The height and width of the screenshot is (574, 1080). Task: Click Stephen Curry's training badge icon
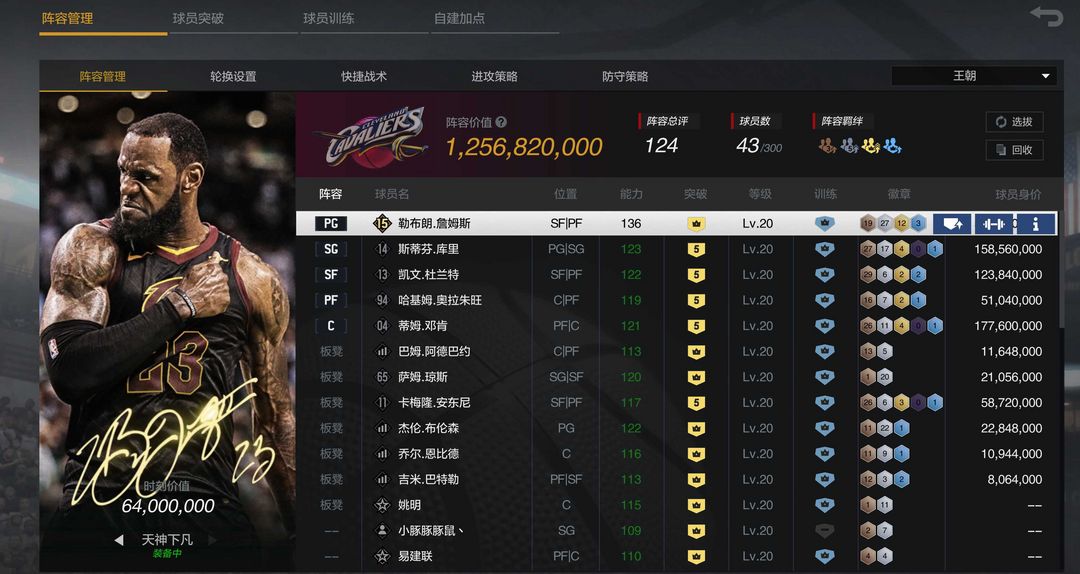(824, 249)
